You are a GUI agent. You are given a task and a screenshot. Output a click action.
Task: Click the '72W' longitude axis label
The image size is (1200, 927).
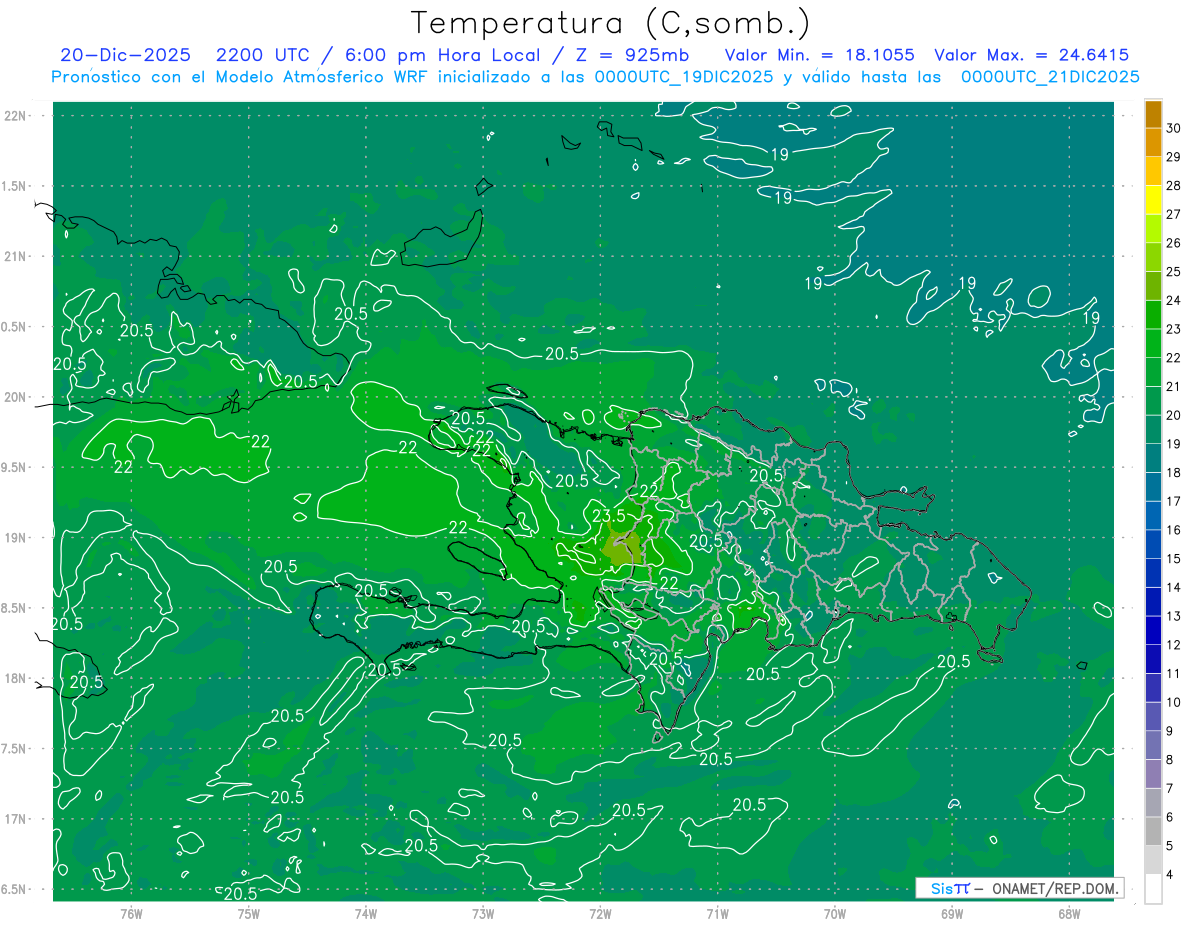pos(600,913)
